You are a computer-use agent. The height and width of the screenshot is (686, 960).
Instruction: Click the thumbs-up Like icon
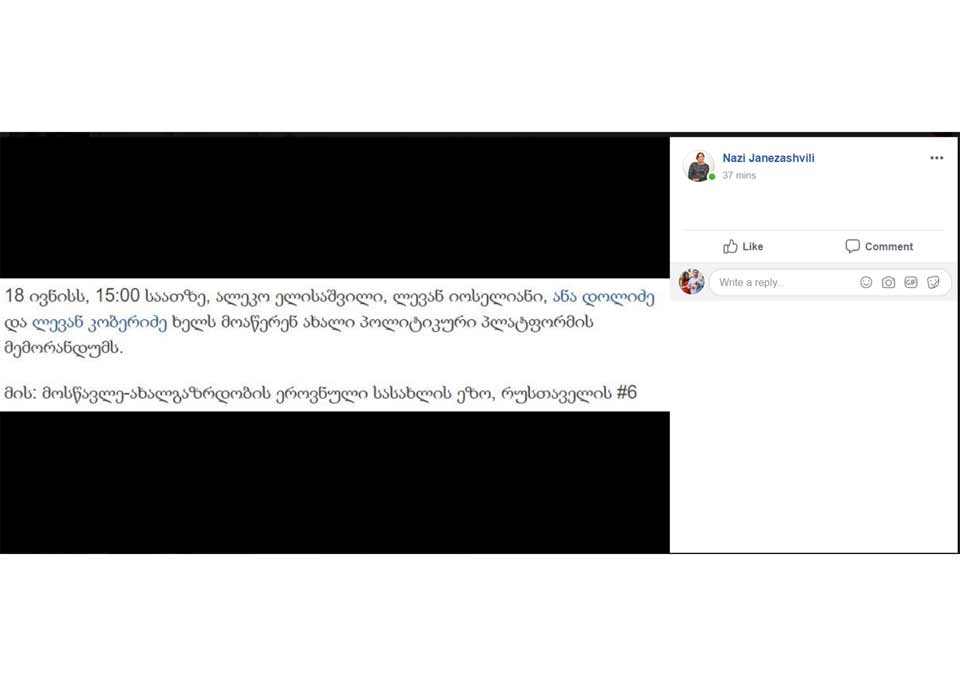click(x=730, y=246)
